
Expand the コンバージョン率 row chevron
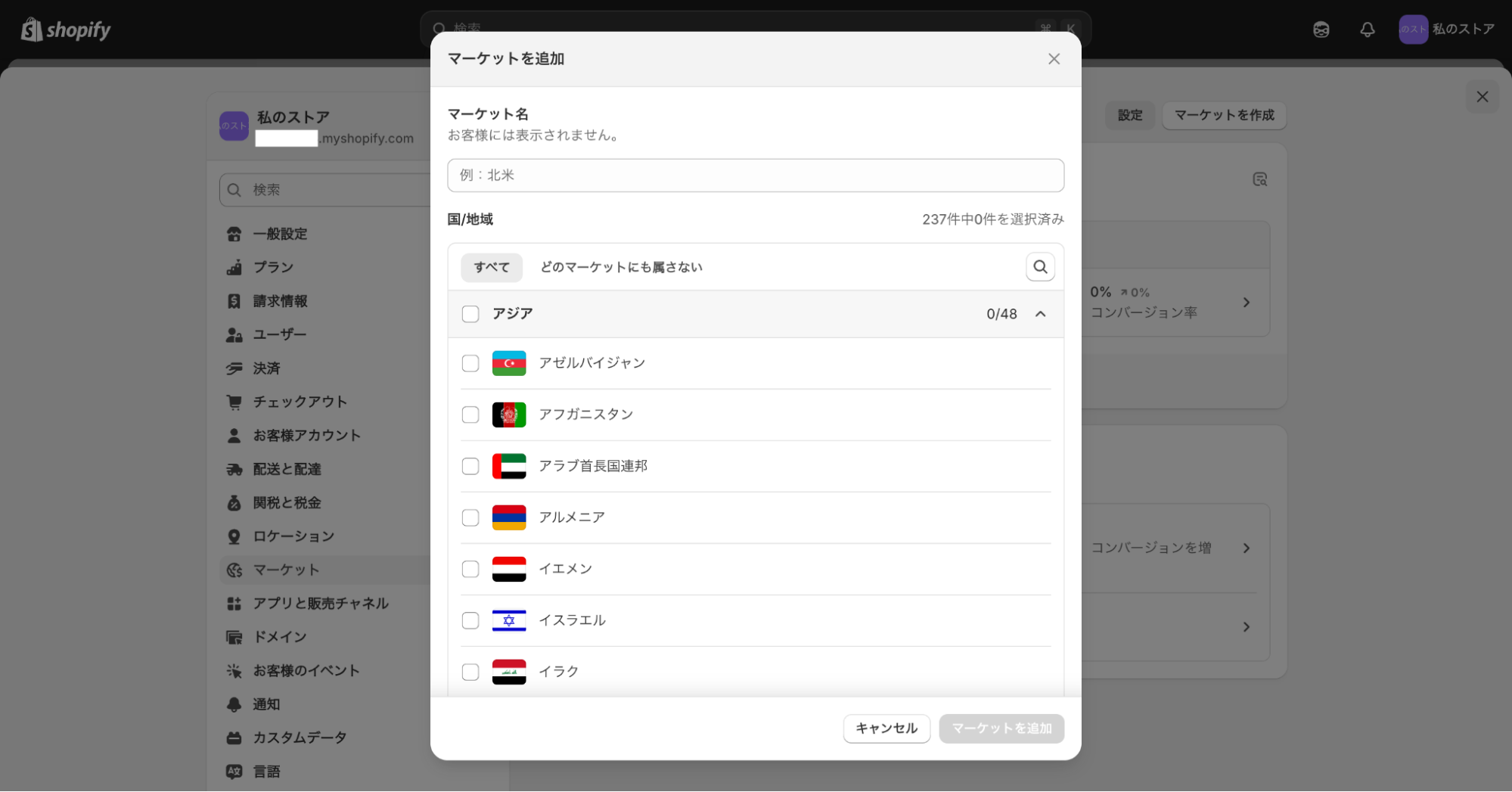click(x=1246, y=303)
